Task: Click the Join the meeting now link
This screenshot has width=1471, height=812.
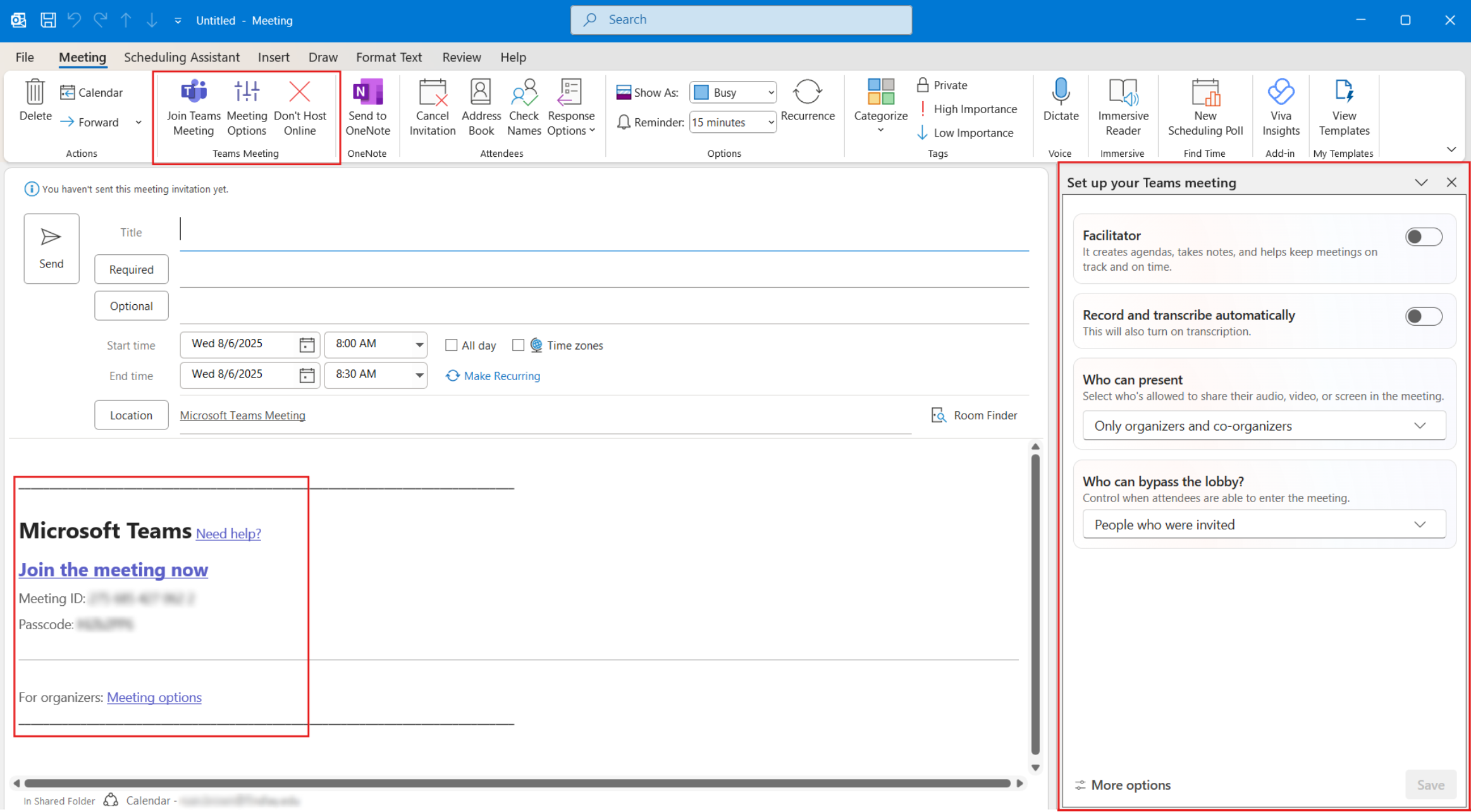Action: pos(113,570)
